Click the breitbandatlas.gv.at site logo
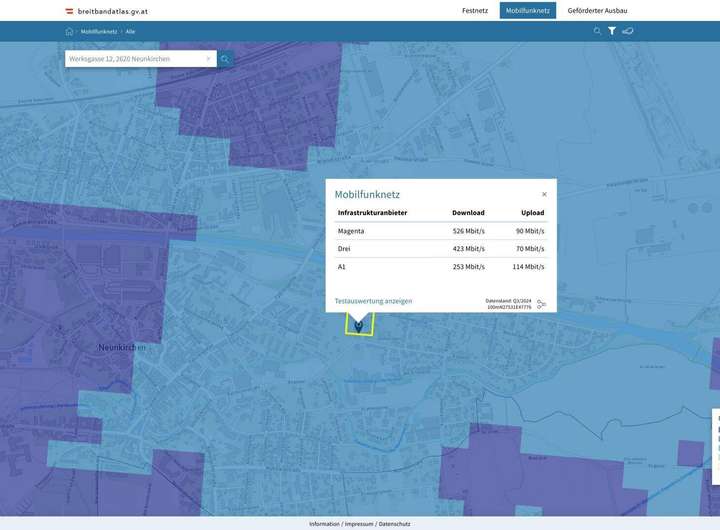The width and height of the screenshot is (720, 530). pyautogui.click(x=106, y=11)
